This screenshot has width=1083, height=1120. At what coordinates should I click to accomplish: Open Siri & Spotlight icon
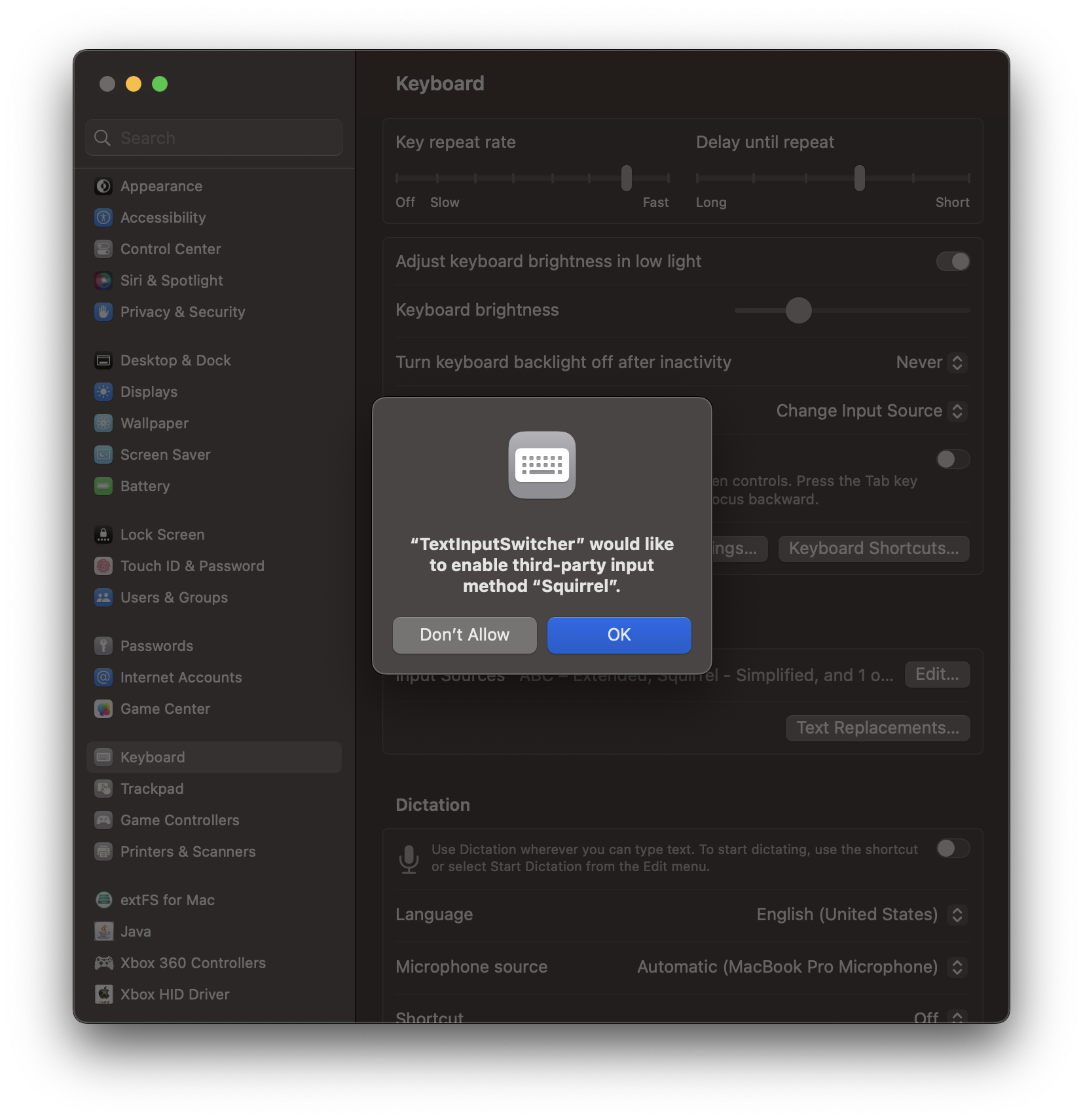click(103, 281)
